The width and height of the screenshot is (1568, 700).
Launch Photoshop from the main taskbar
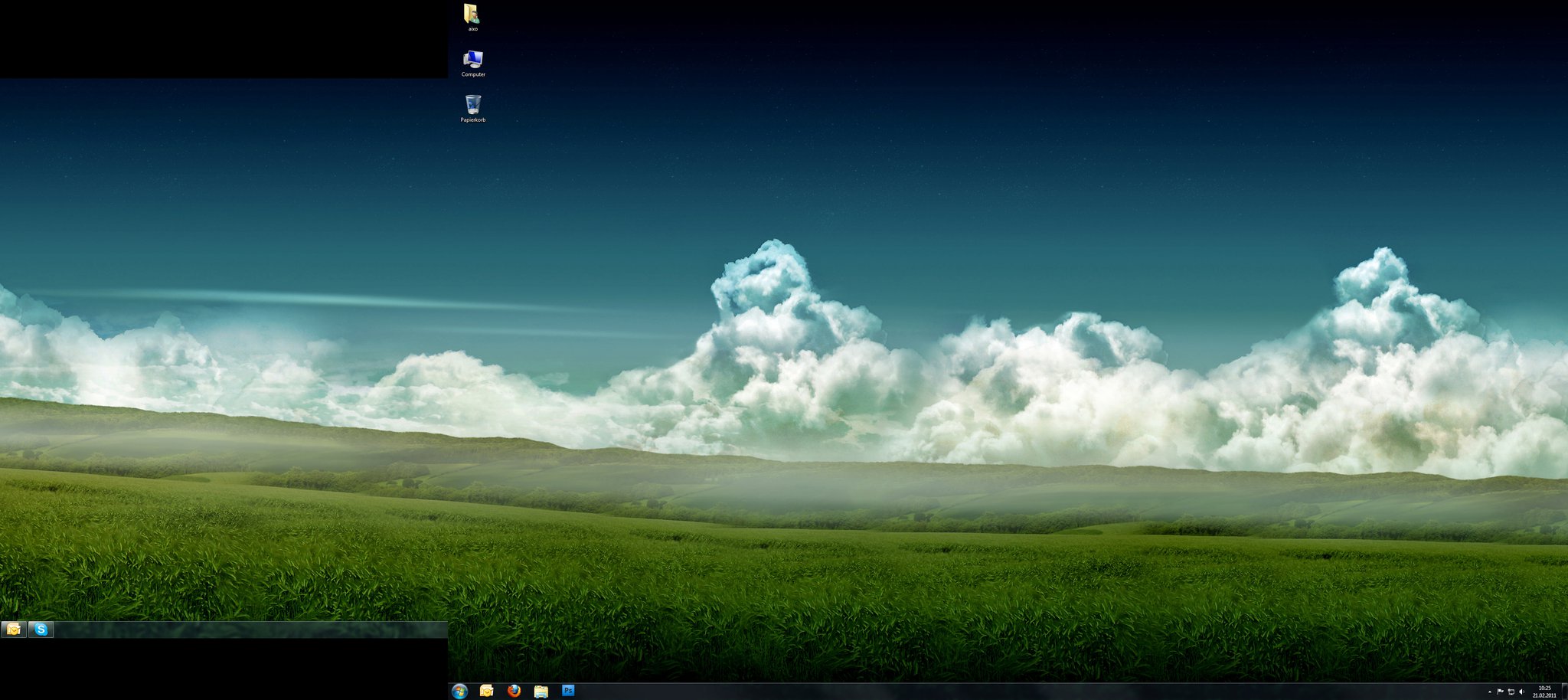click(x=568, y=691)
